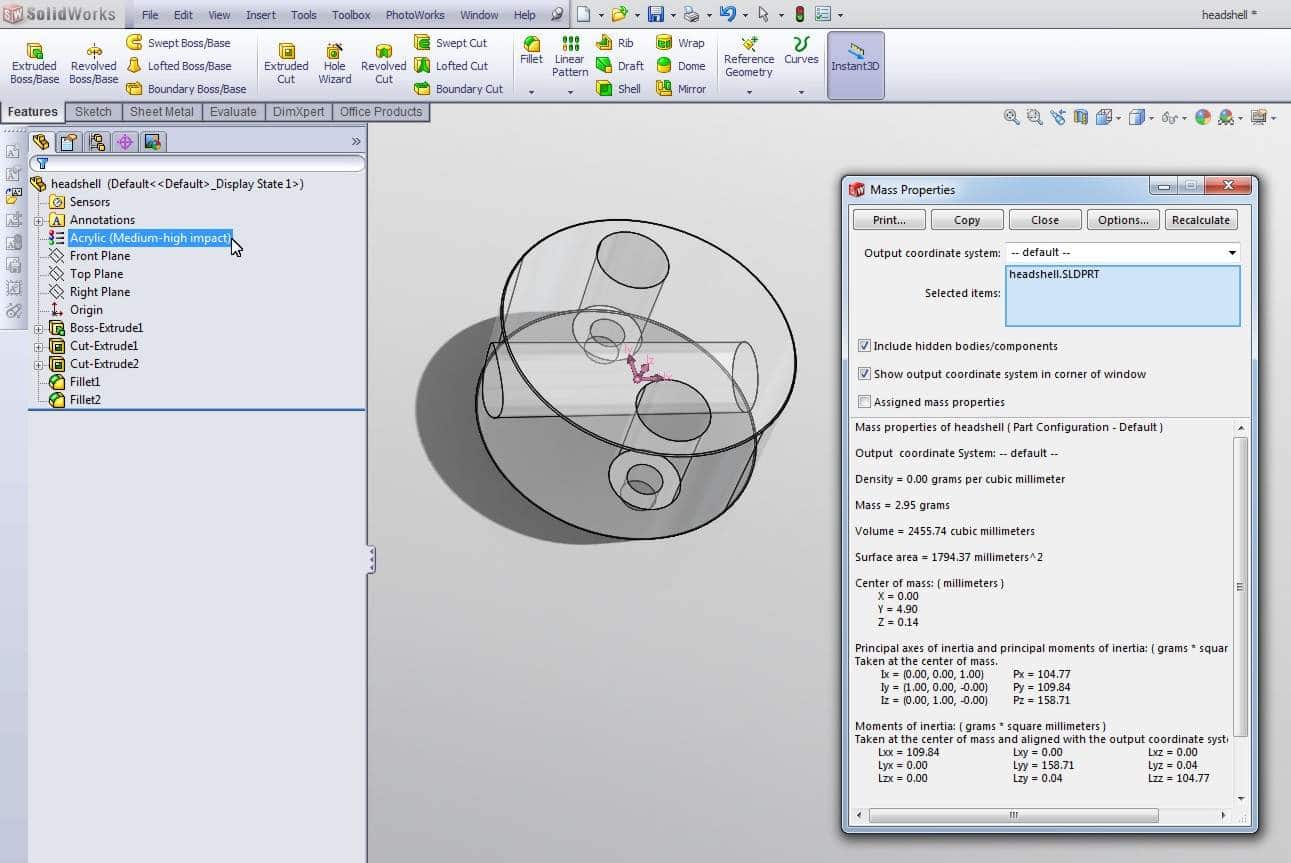Open the Insert menu

[261, 15]
